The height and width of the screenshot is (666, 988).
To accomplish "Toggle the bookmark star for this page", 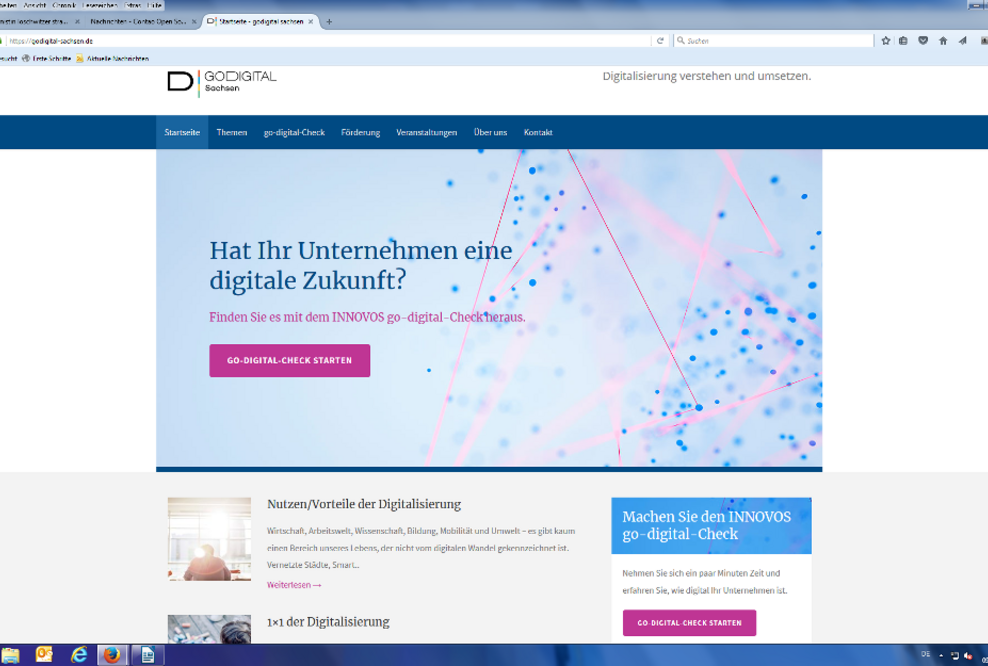I will pos(885,41).
